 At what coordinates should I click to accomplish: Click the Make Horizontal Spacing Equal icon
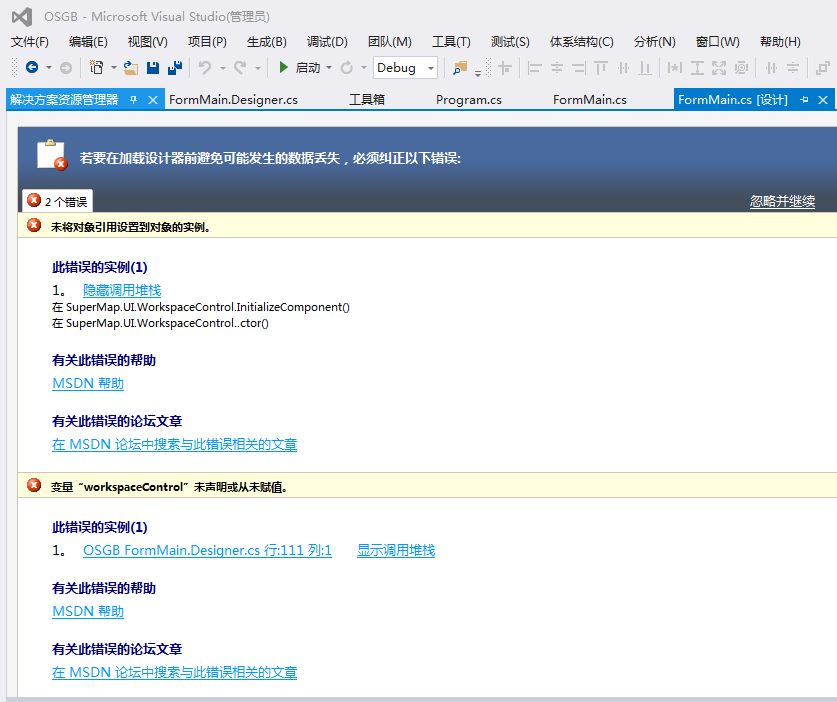point(771,68)
